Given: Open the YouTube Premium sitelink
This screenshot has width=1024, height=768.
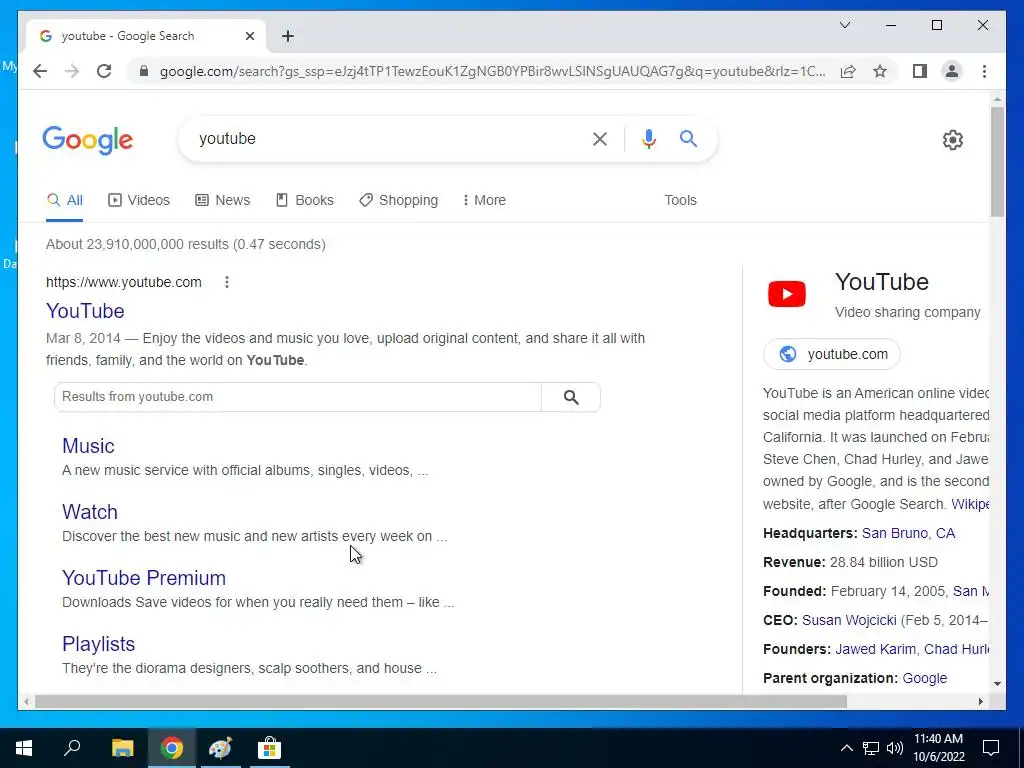Looking at the screenshot, I should [x=144, y=578].
